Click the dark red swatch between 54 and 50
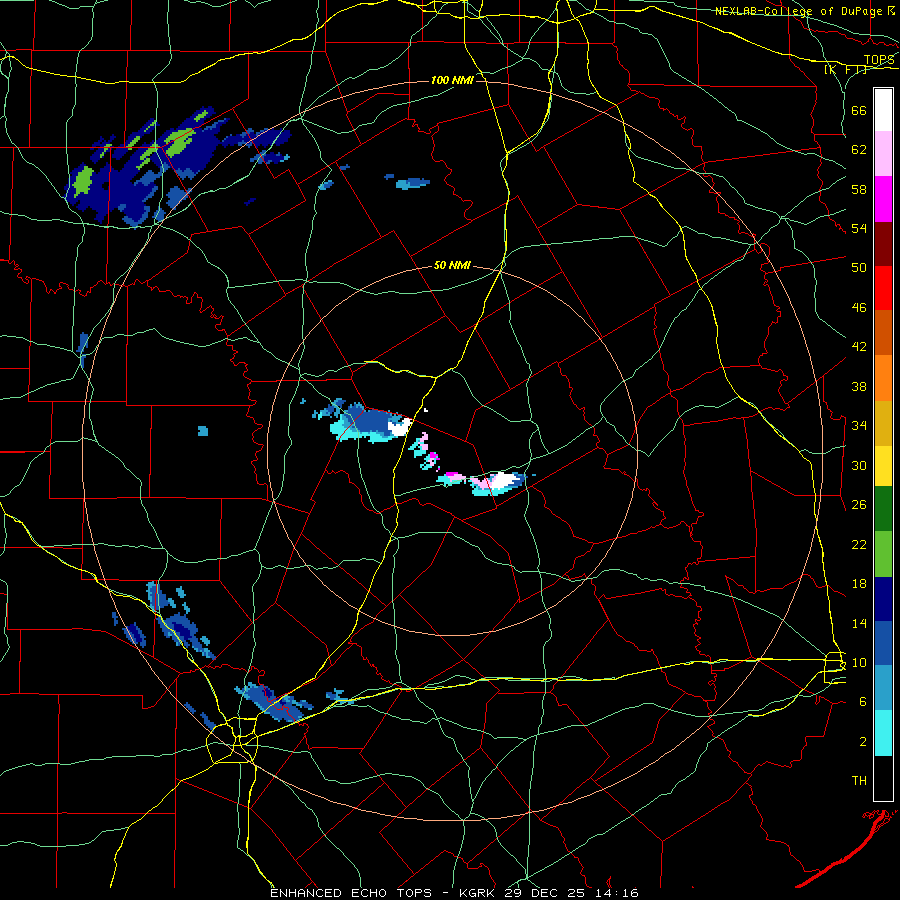900x900 pixels. [883, 243]
